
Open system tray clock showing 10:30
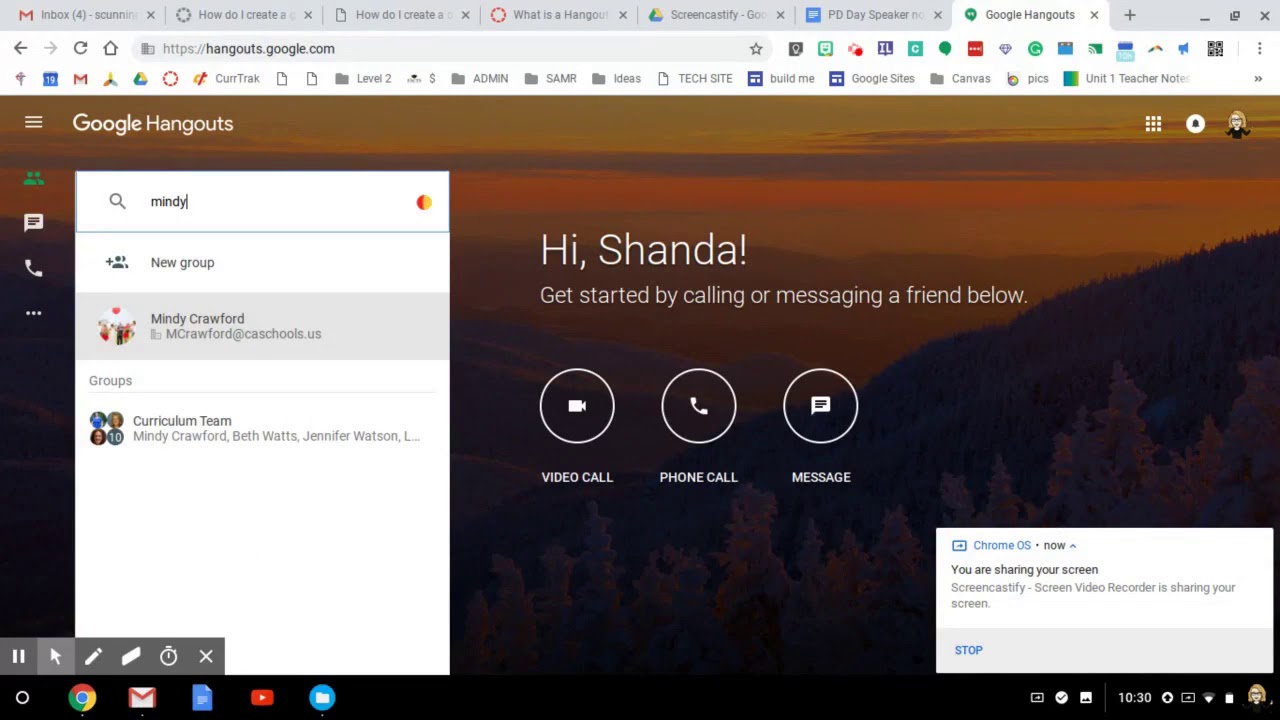pyautogui.click(x=1134, y=698)
